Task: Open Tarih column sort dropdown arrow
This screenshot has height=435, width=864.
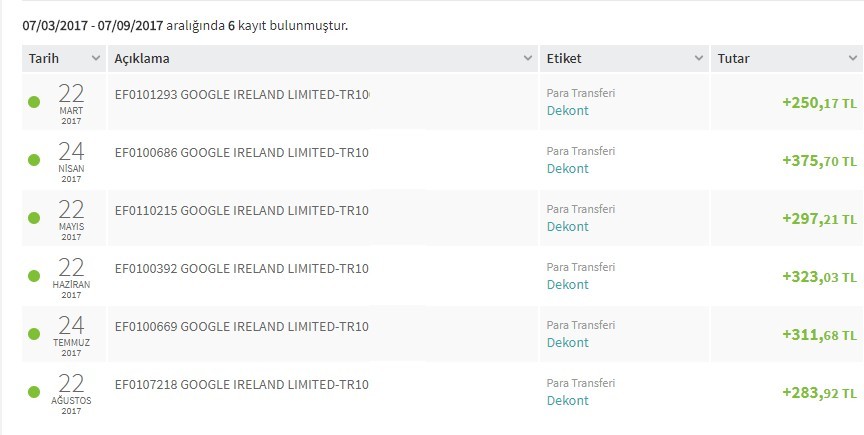Action: click(x=96, y=58)
